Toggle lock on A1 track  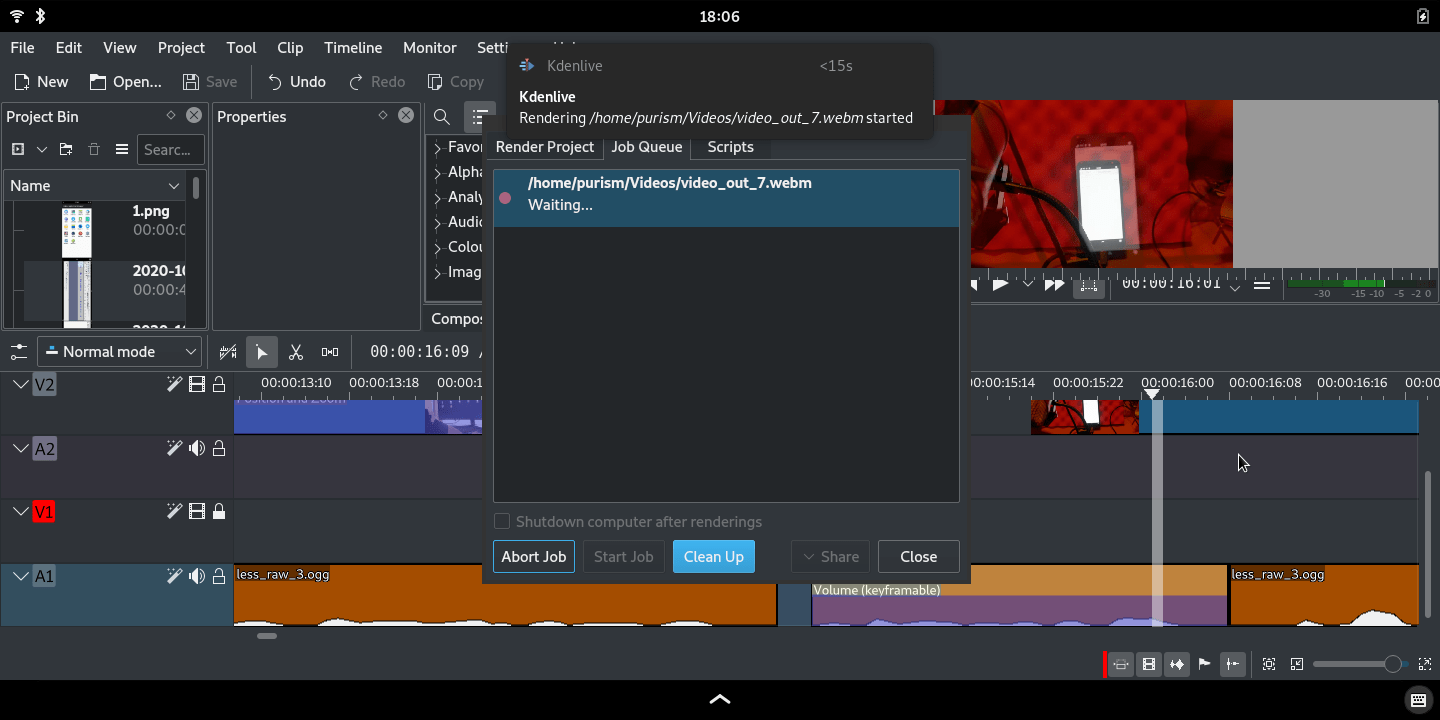219,576
